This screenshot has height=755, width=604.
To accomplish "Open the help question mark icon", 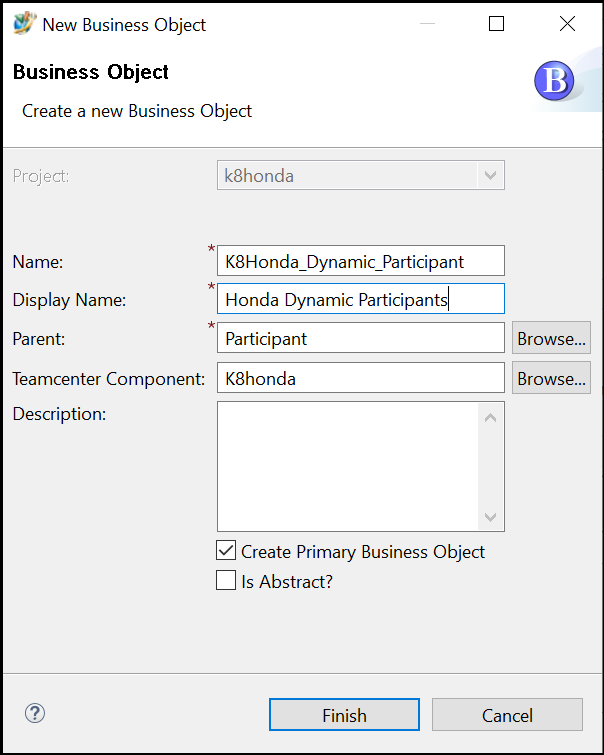I will coord(35,713).
